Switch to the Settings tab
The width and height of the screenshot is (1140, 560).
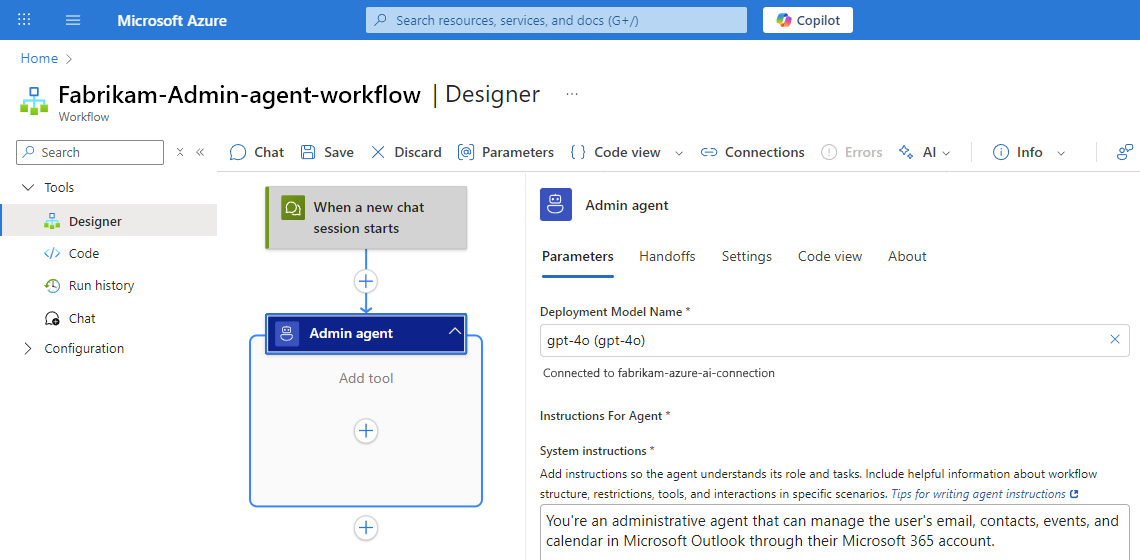coord(747,256)
